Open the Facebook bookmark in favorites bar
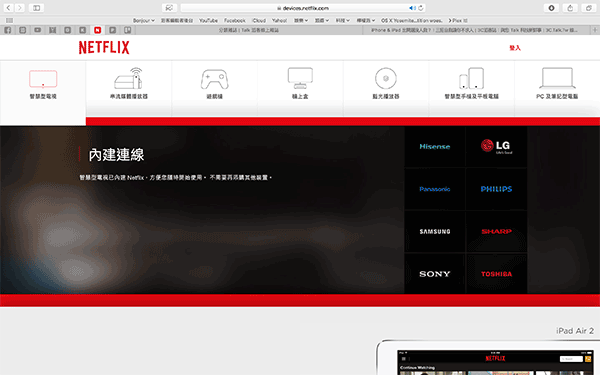This screenshot has width=600, height=375. 235,20
